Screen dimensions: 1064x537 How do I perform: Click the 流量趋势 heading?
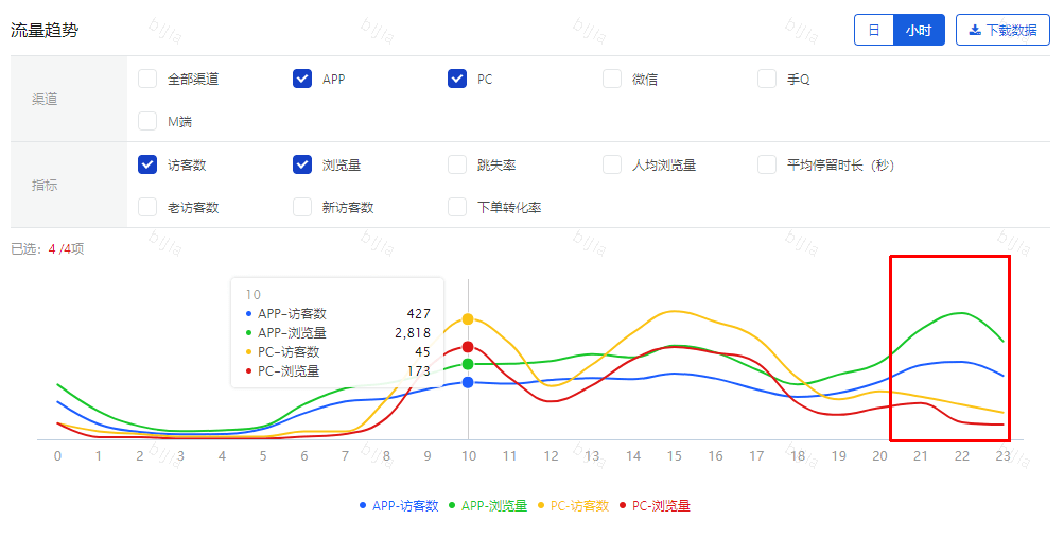pos(44,30)
